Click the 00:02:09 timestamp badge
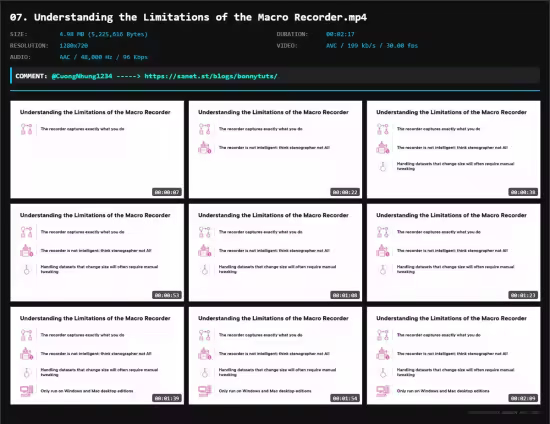The width and height of the screenshot is (550, 424). [x=523, y=398]
